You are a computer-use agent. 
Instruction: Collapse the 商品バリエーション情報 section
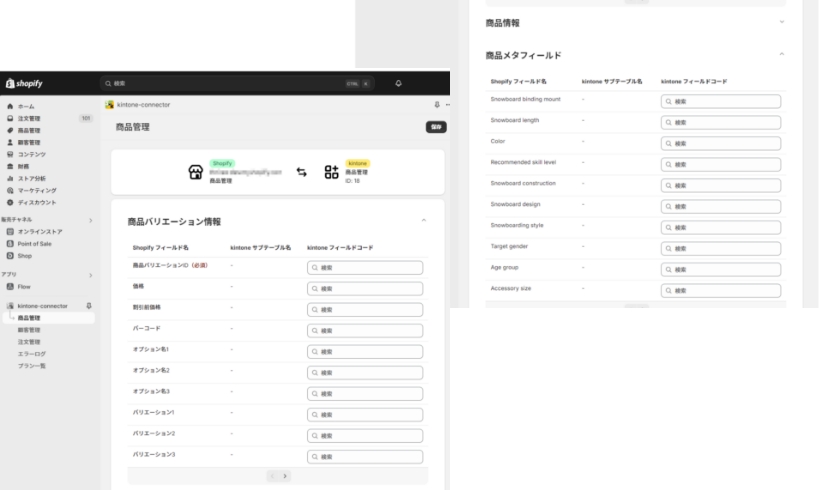[x=422, y=220]
